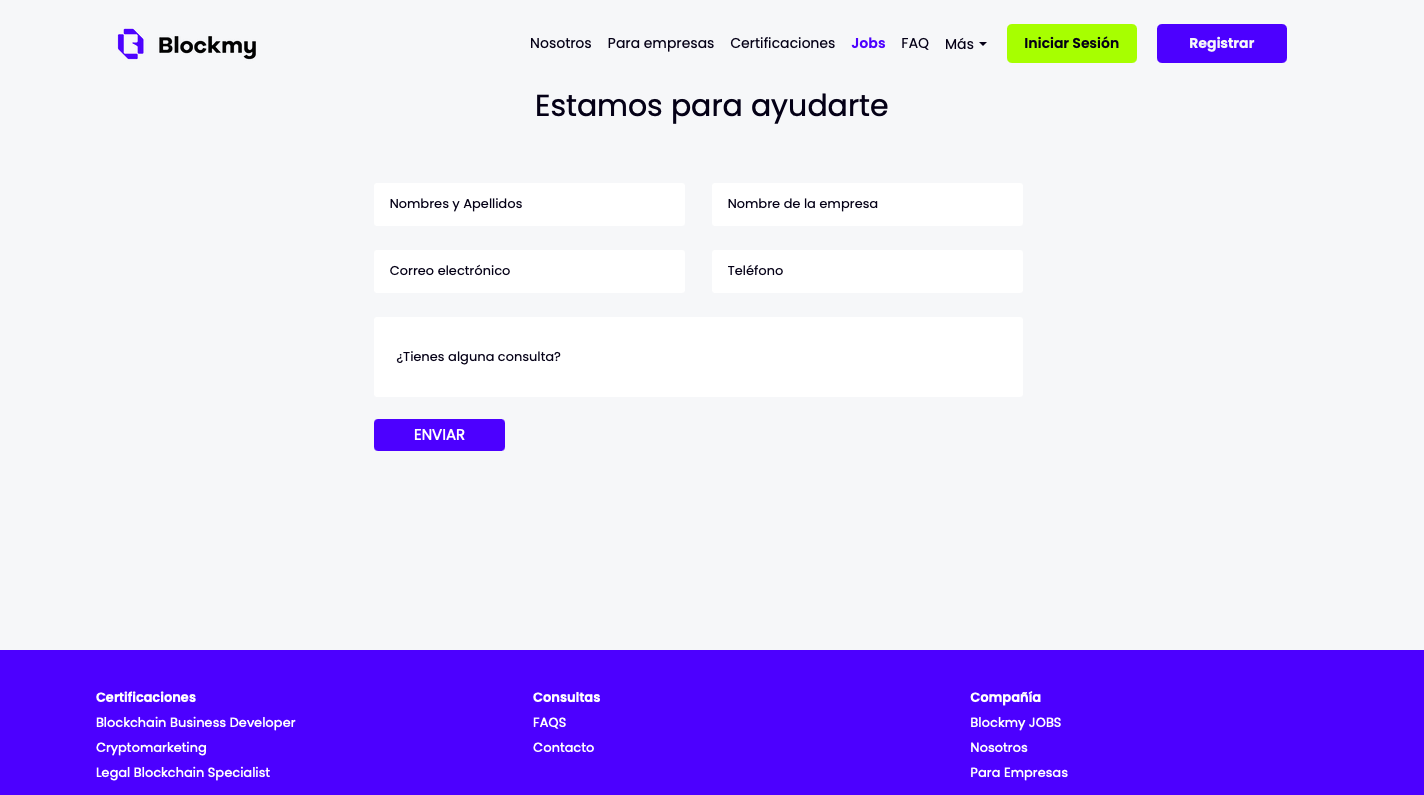Open the Nosotros menu item
Viewport: 1424px width, 795px height.
tap(560, 43)
